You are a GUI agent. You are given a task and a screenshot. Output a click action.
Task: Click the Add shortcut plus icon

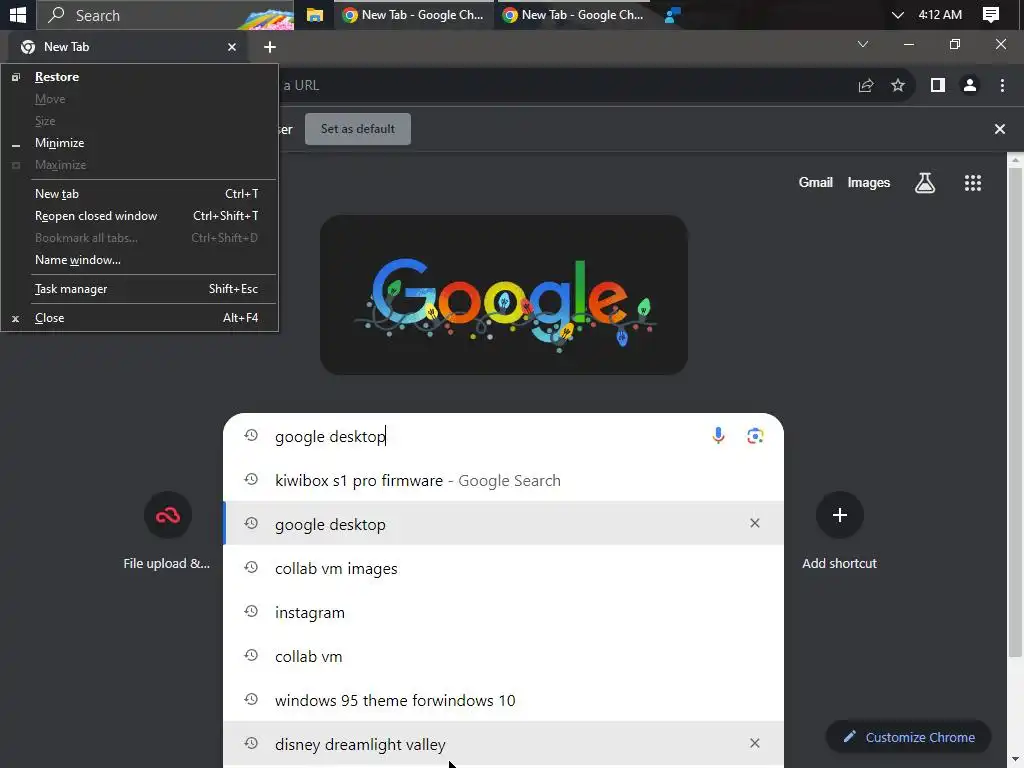point(839,515)
